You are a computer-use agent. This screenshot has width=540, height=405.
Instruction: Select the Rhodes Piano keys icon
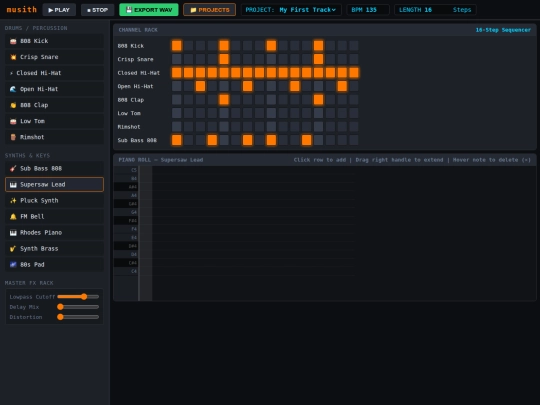click(13, 233)
